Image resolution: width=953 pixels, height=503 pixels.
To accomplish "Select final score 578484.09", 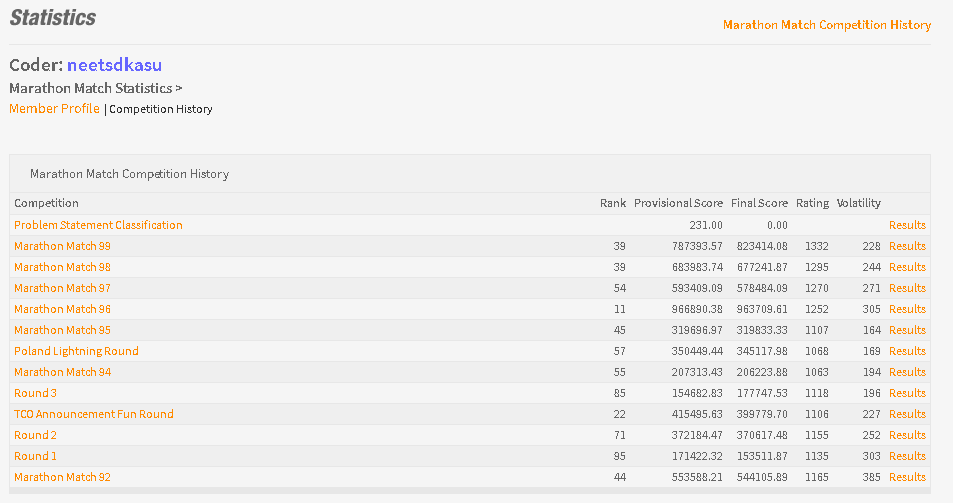I will tap(762, 288).
